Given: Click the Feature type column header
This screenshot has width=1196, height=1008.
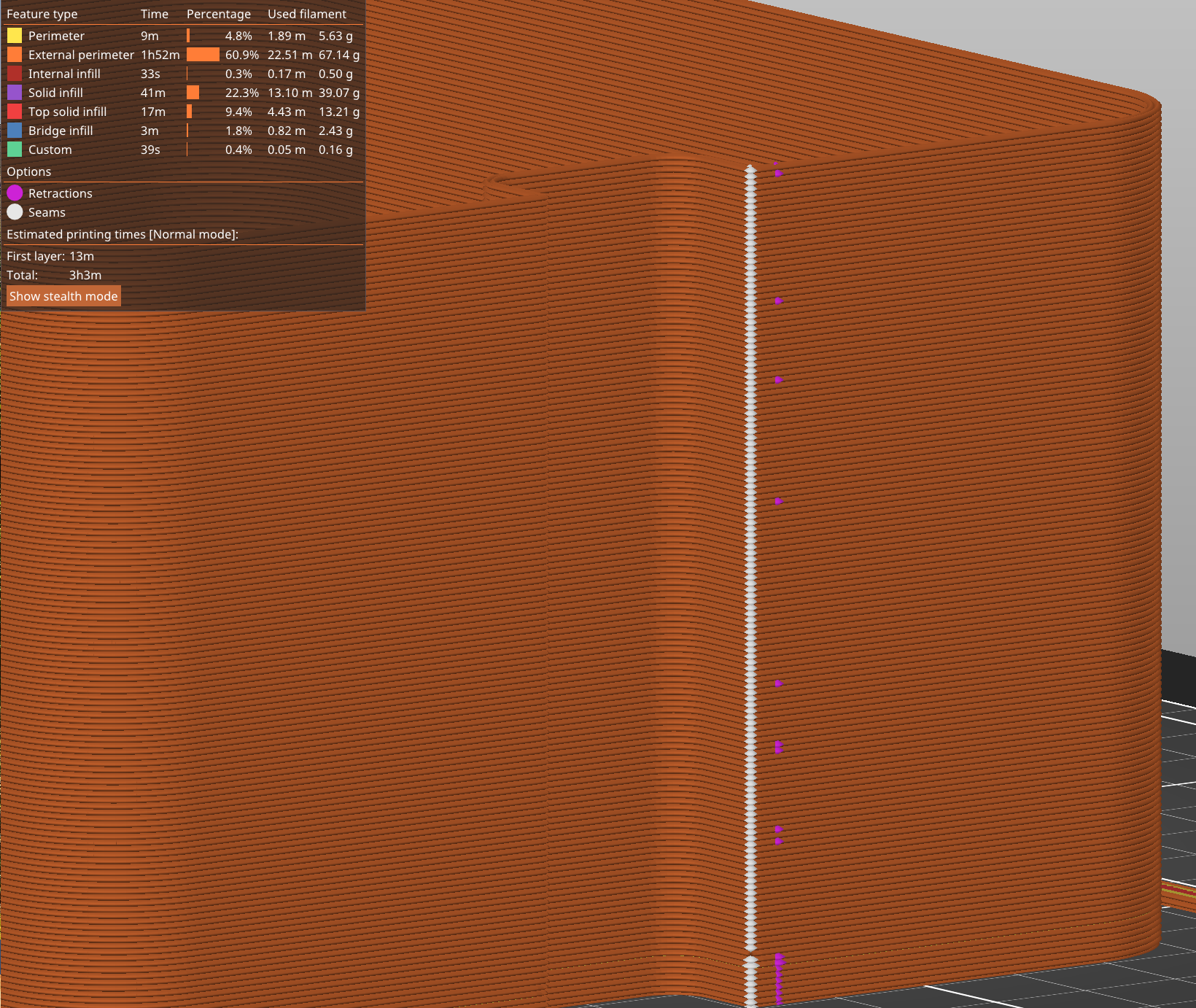Looking at the screenshot, I should 42,13.
